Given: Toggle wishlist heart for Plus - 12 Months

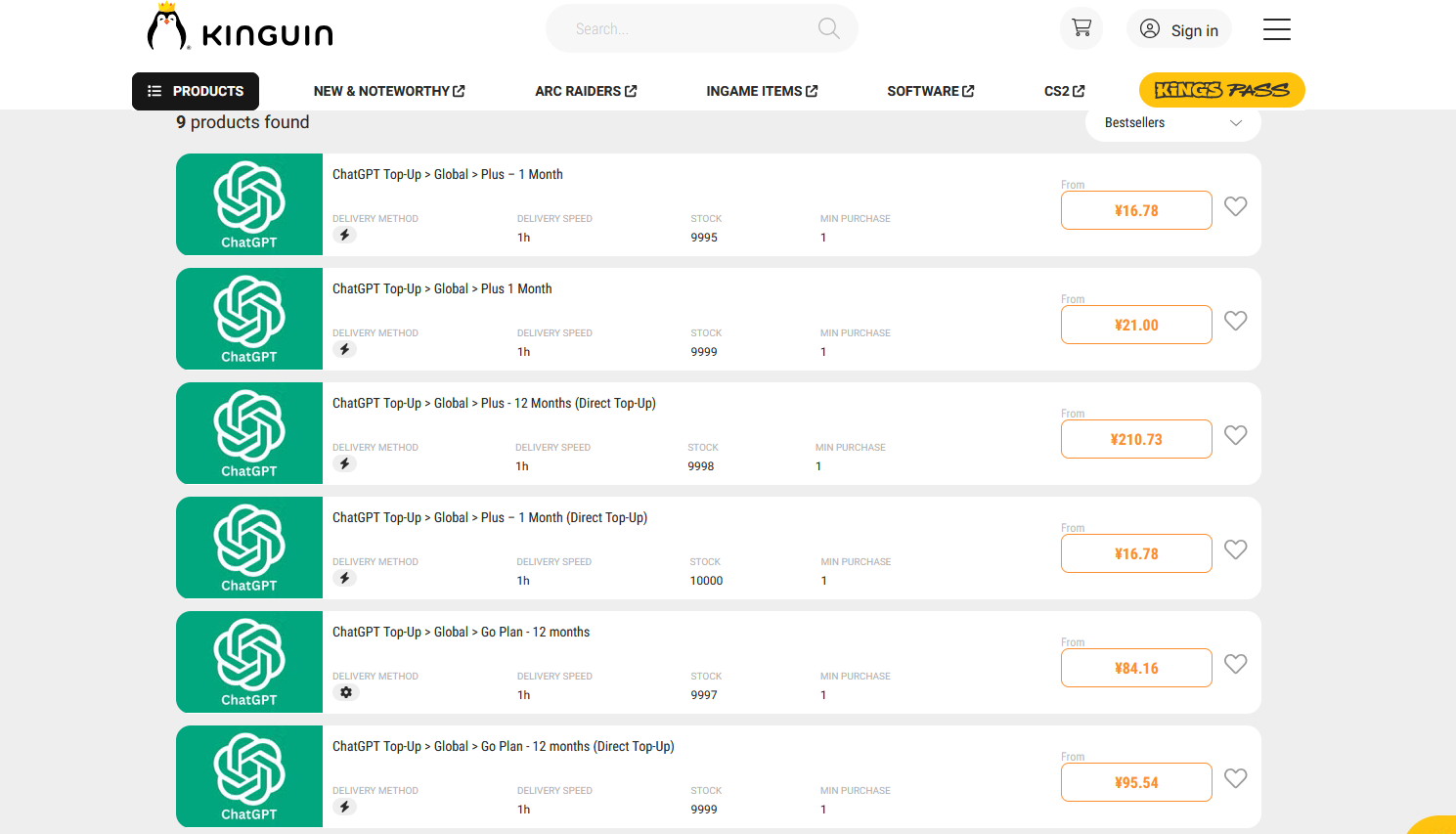Looking at the screenshot, I should [x=1235, y=435].
